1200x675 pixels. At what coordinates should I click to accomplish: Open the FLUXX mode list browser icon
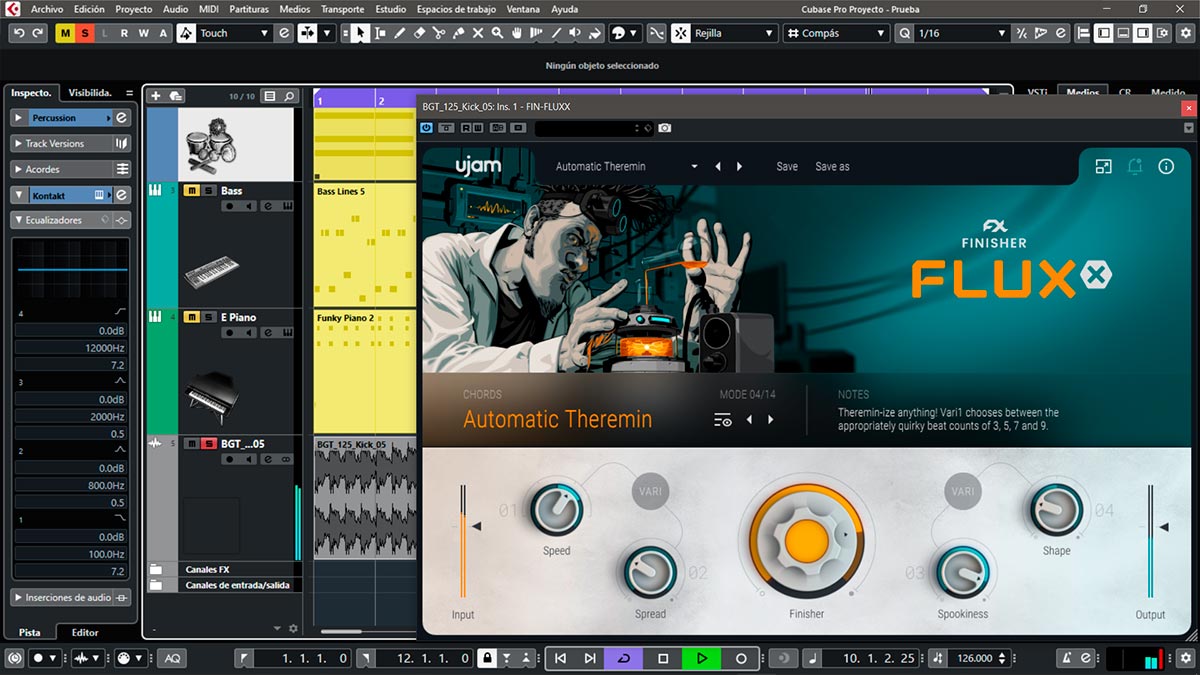[x=723, y=420]
